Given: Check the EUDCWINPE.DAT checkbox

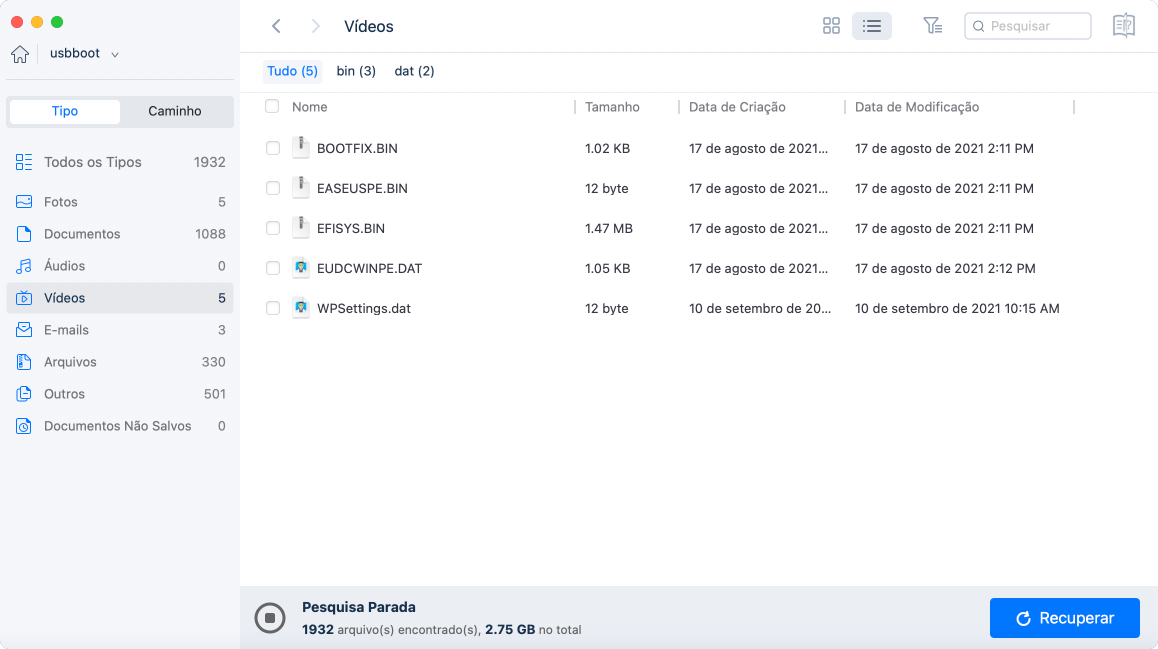Looking at the screenshot, I should (x=273, y=268).
